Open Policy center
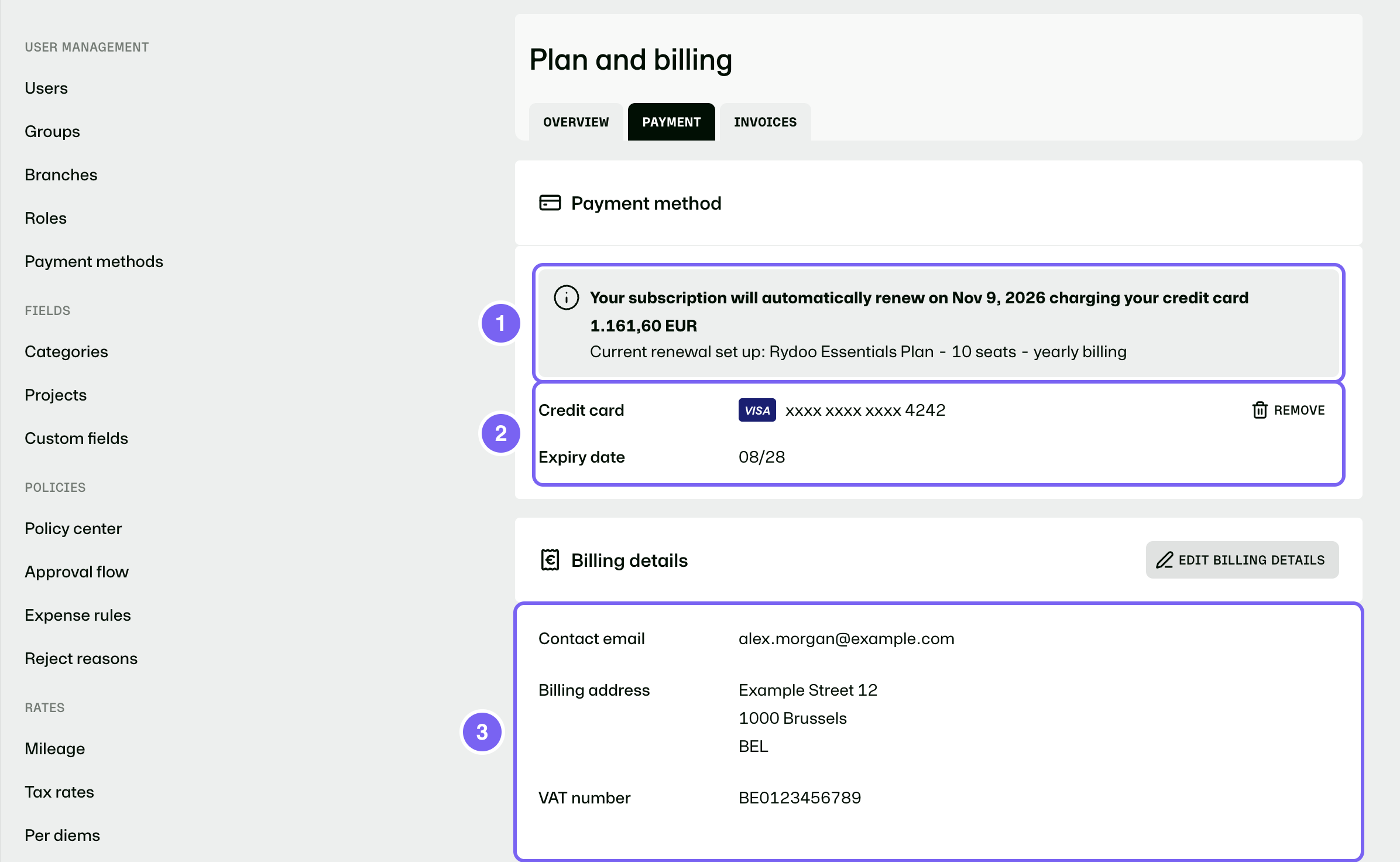This screenshot has width=1400, height=862. [x=73, y=528]
